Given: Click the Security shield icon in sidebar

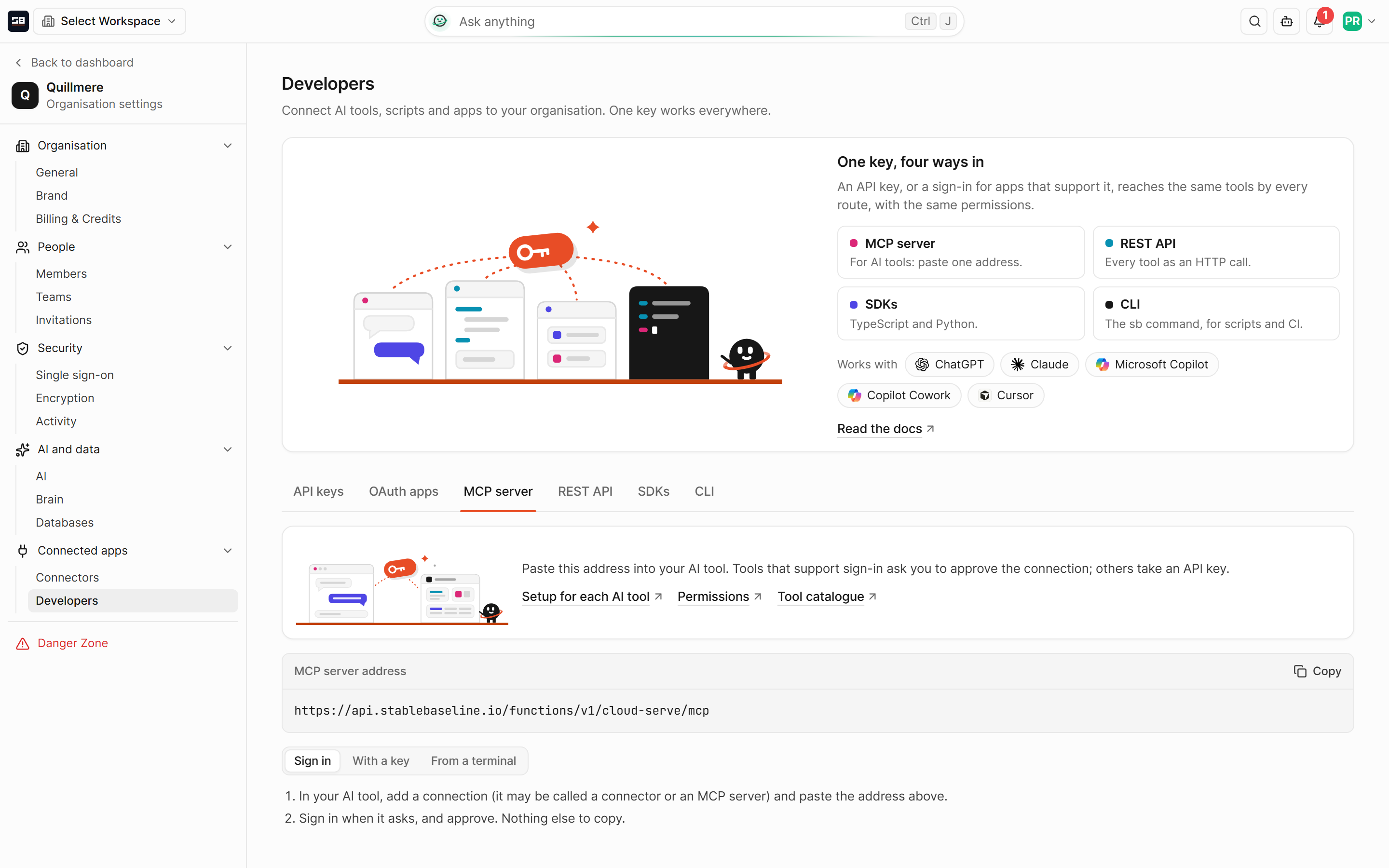Looking at the screenshot, I should [x=22, y=349].
